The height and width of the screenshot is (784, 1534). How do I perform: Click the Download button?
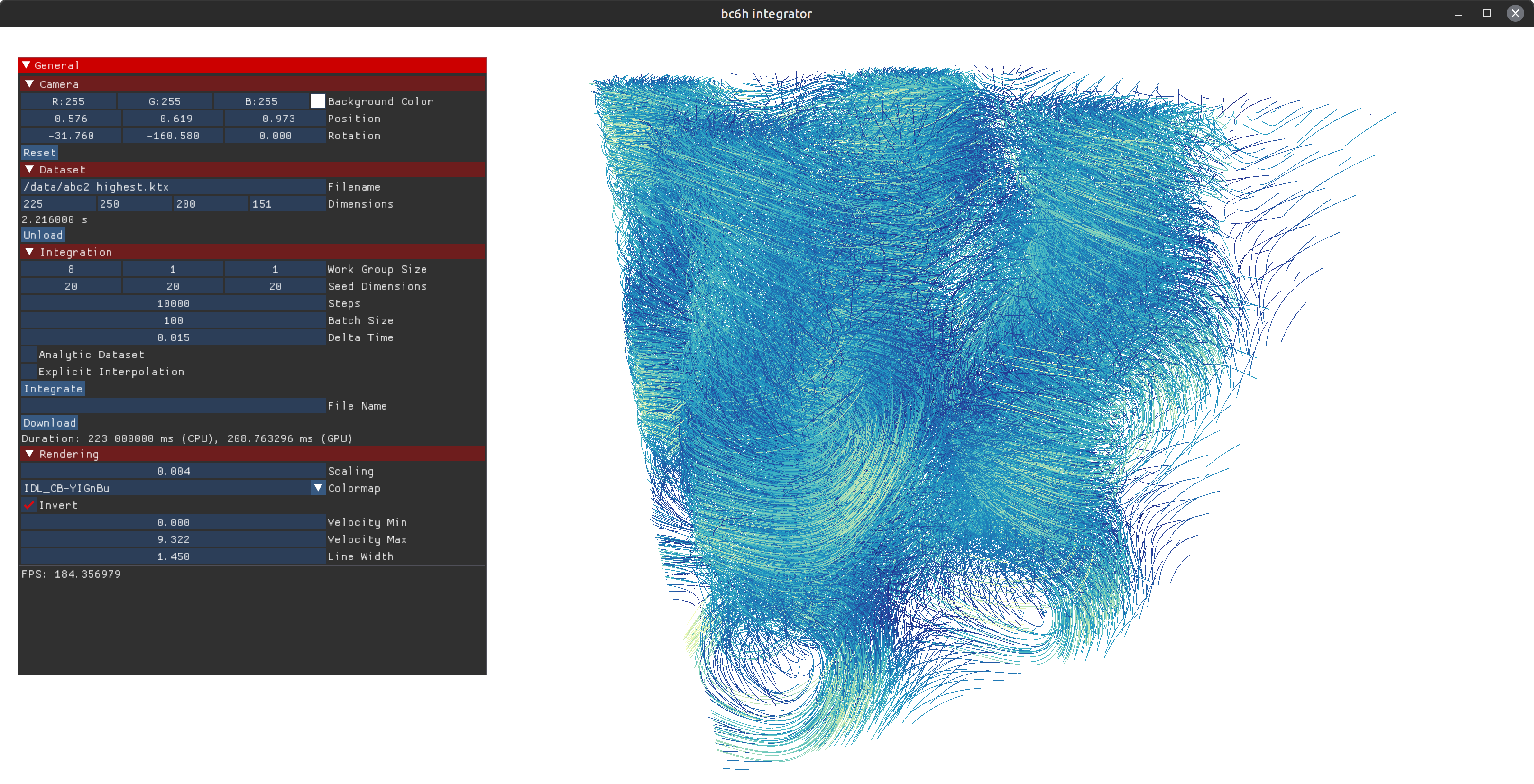[x=49, y=423]
